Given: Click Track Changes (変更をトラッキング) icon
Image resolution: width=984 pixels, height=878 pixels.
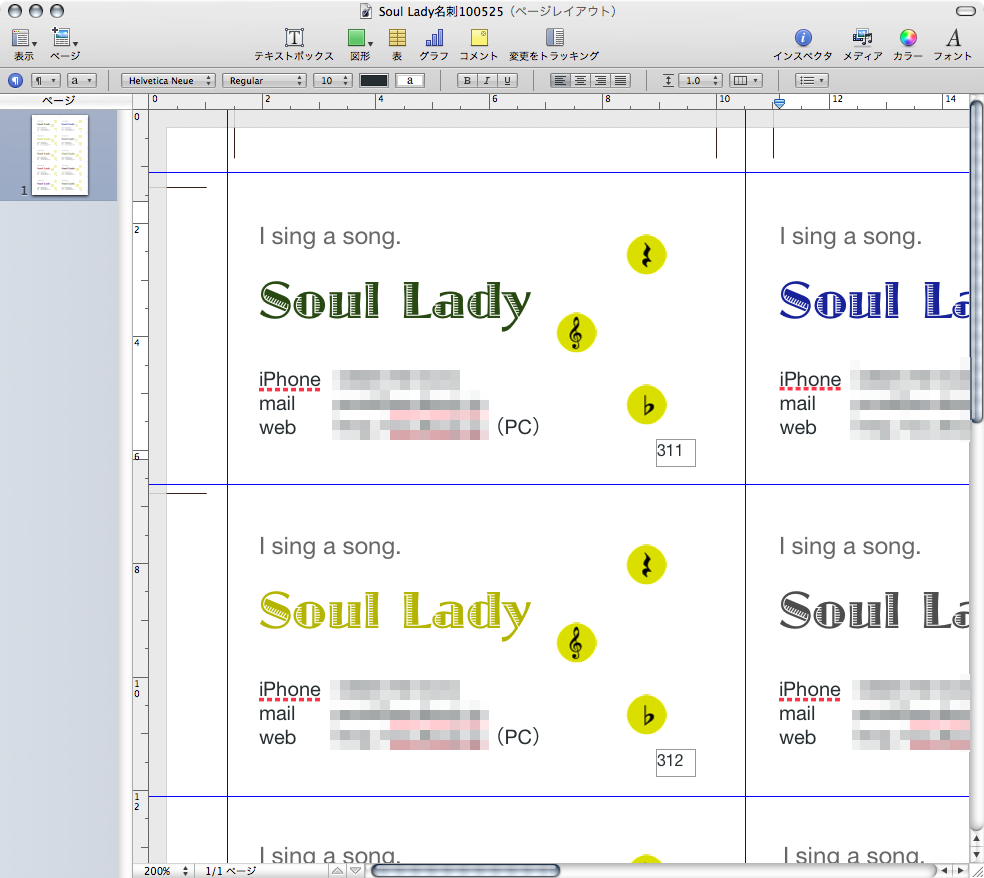Looking at the screenshot, I should (x=553, y=38).
